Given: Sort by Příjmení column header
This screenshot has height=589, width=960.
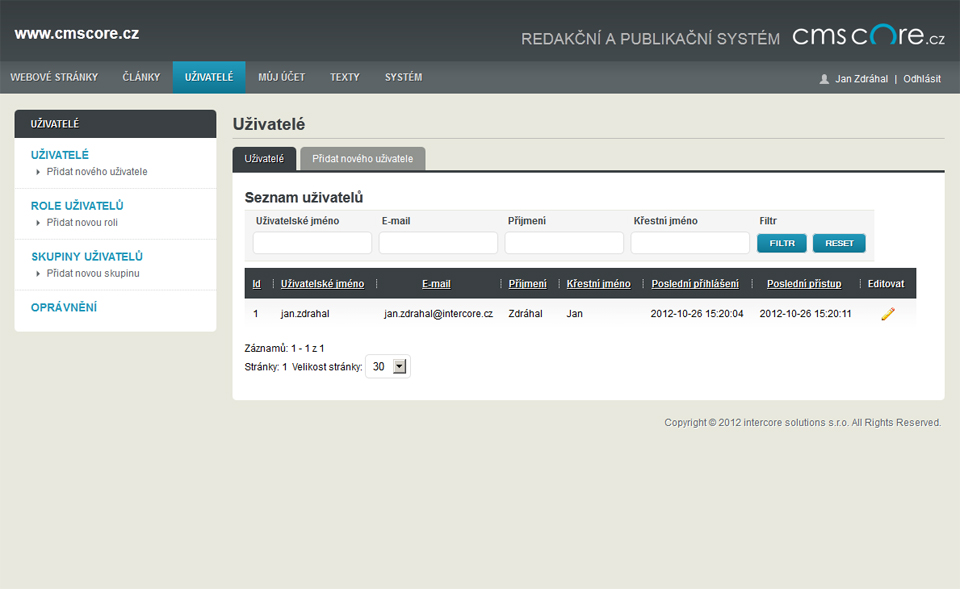Looking at the screenshot, I should pyautogui.click(x=527, y=283).
